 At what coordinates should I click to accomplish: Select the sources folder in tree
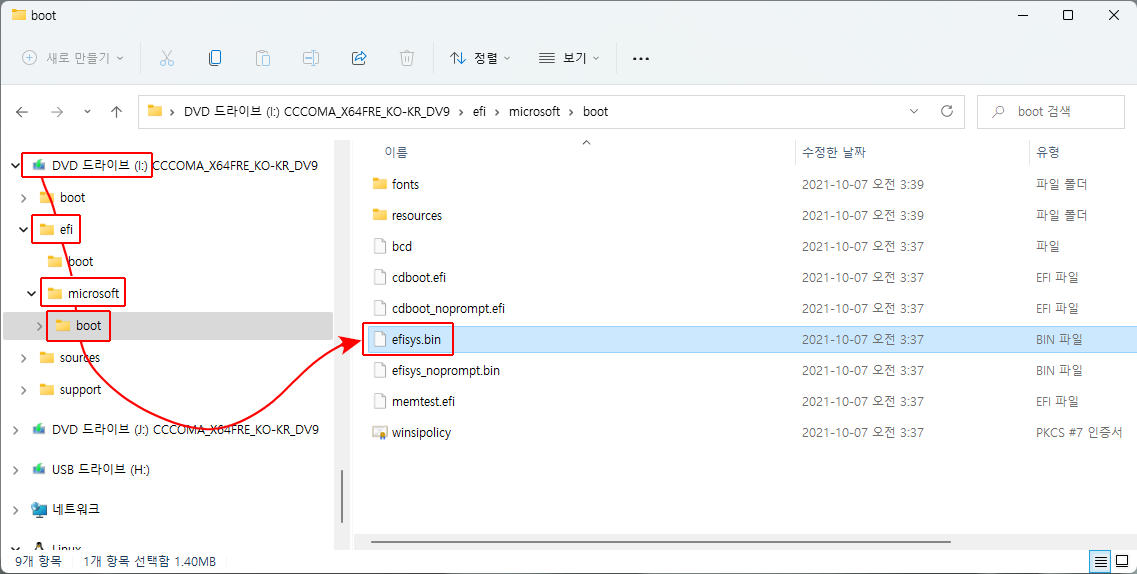(80, 358)
